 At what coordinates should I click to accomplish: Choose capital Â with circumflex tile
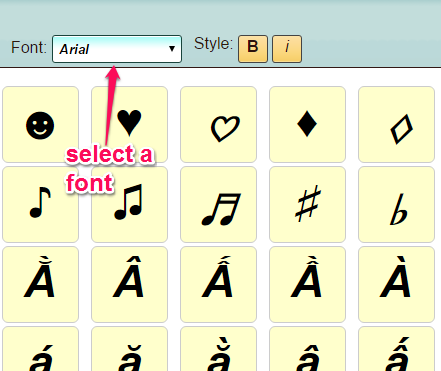(x=129, y=285)
